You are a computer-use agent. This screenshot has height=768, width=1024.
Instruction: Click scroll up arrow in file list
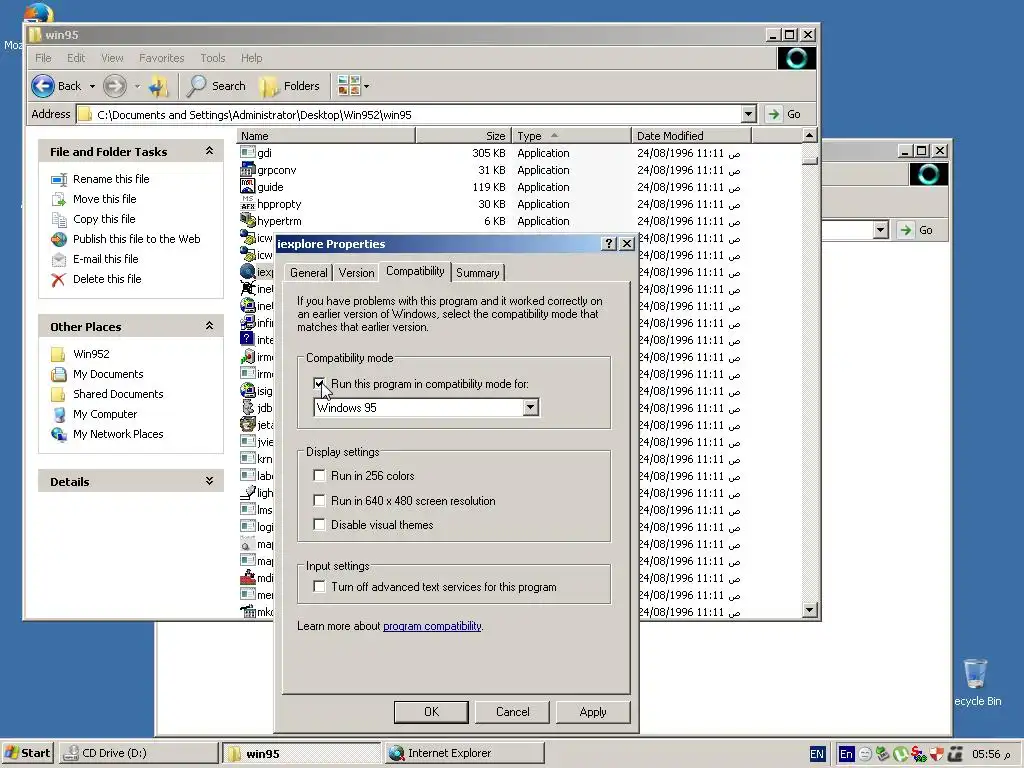tap(809, 135)
